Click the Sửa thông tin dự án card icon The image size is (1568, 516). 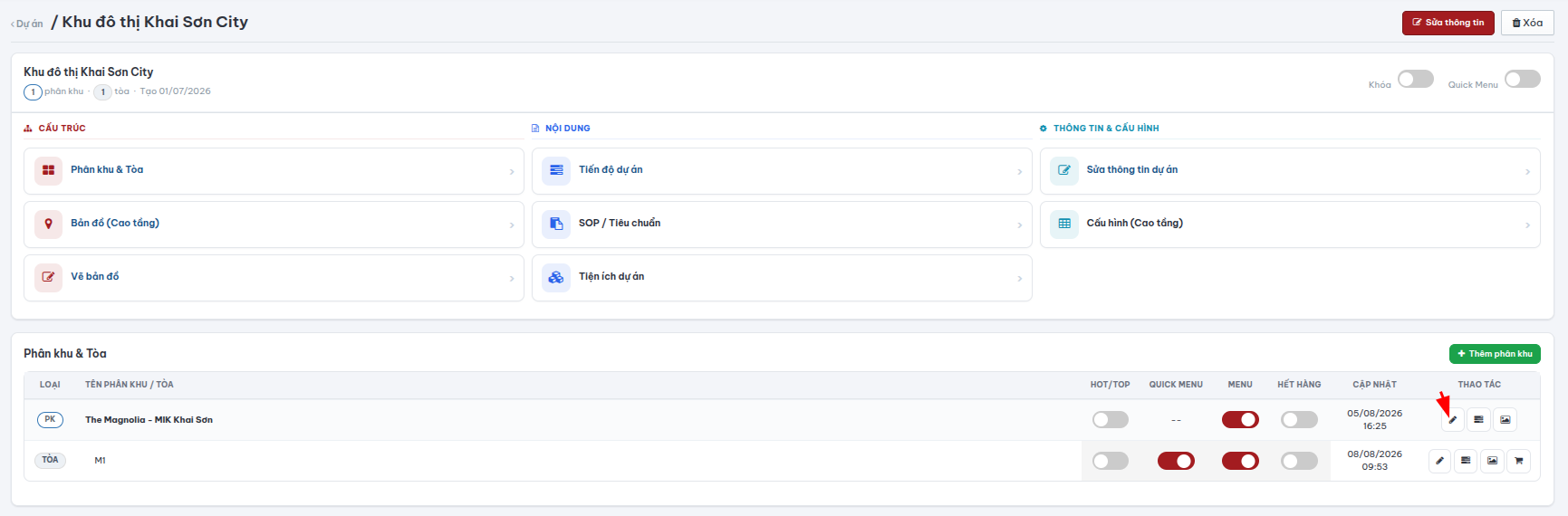click(x=1064, y=170)
